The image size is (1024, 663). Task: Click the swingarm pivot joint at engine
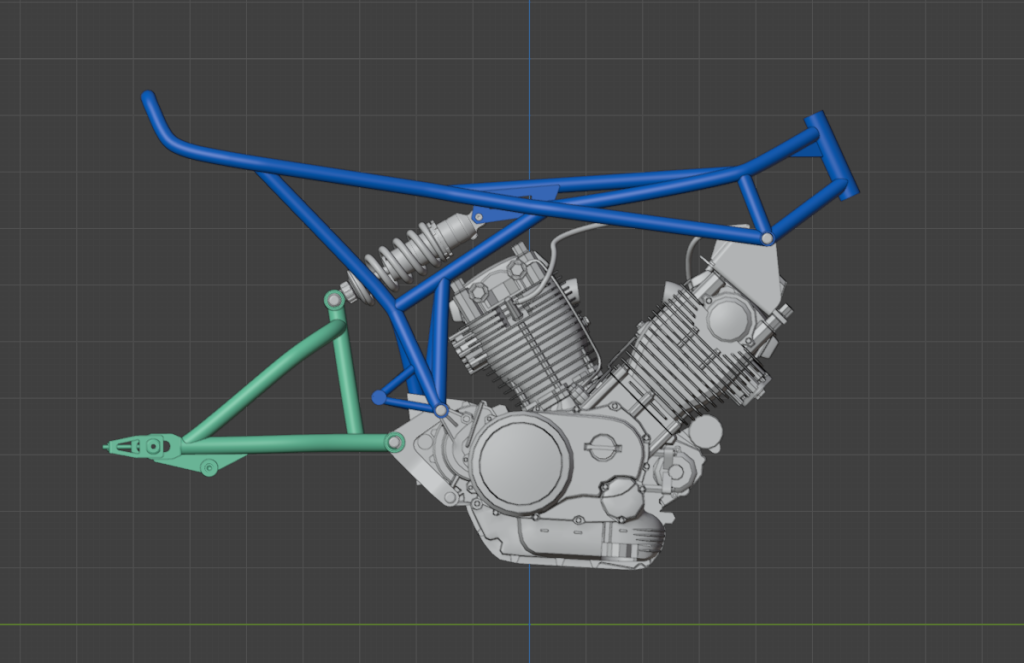(394, 443)
